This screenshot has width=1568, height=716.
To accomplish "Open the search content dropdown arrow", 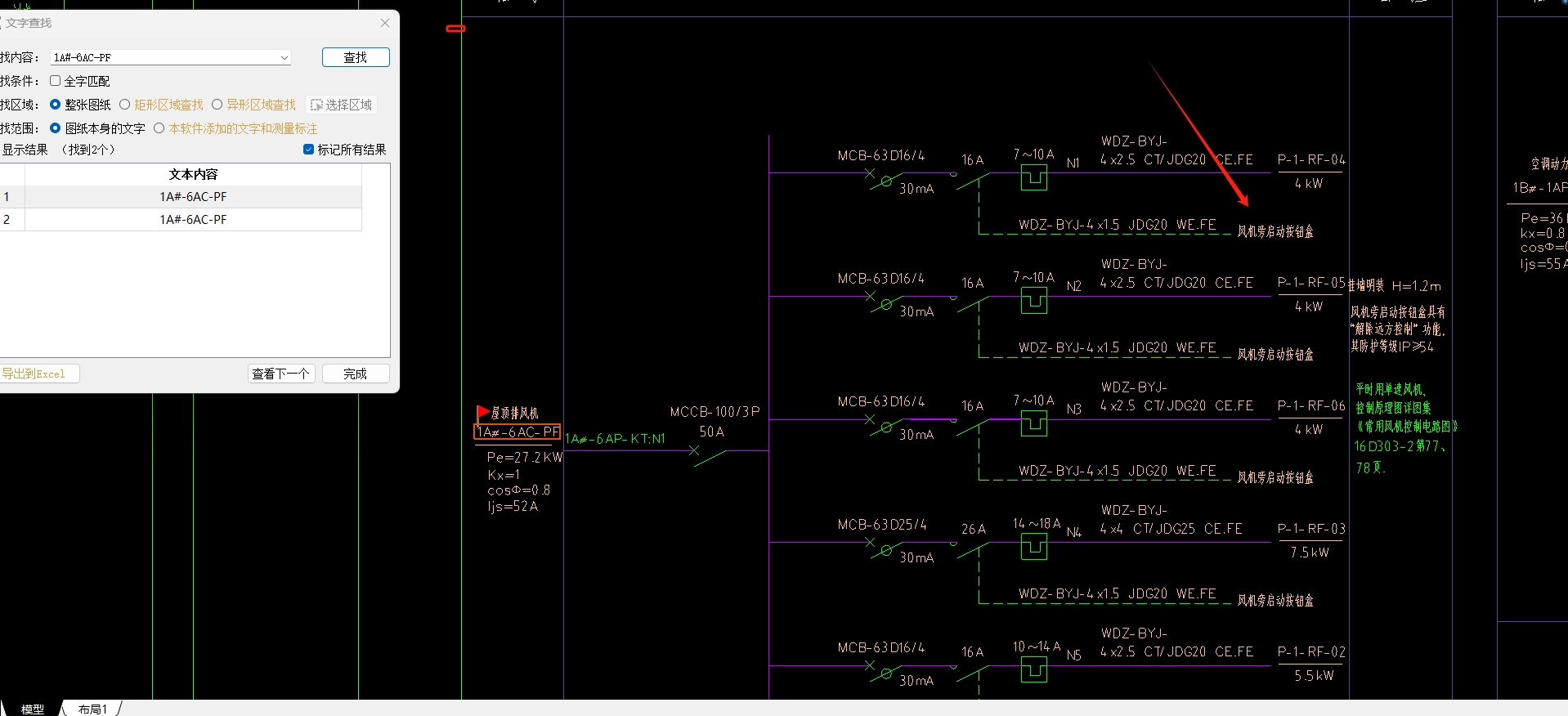I will pyautogui.click(x=284, y=58).
